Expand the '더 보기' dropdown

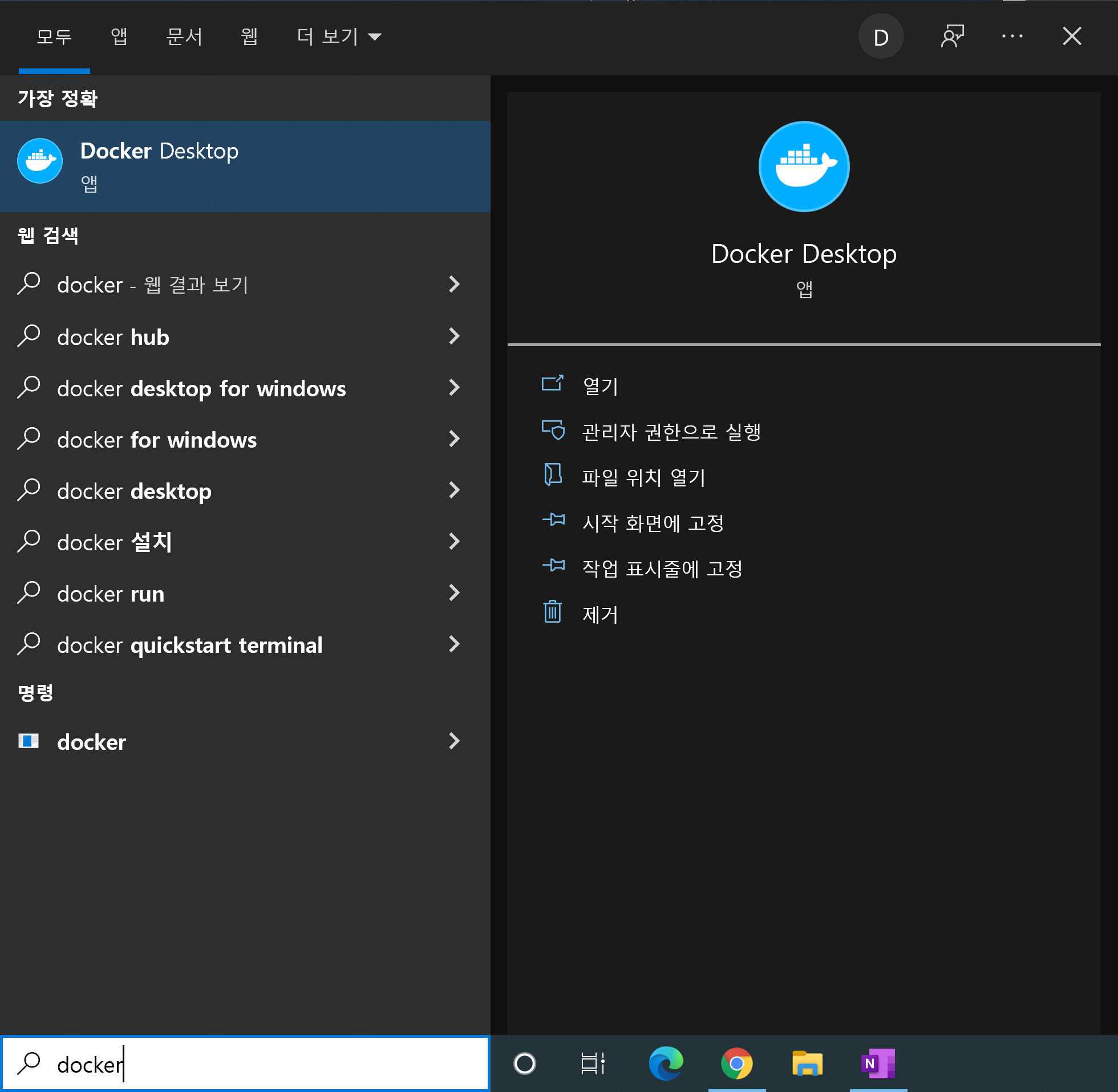pyautogui.click(x=338, y=36)
